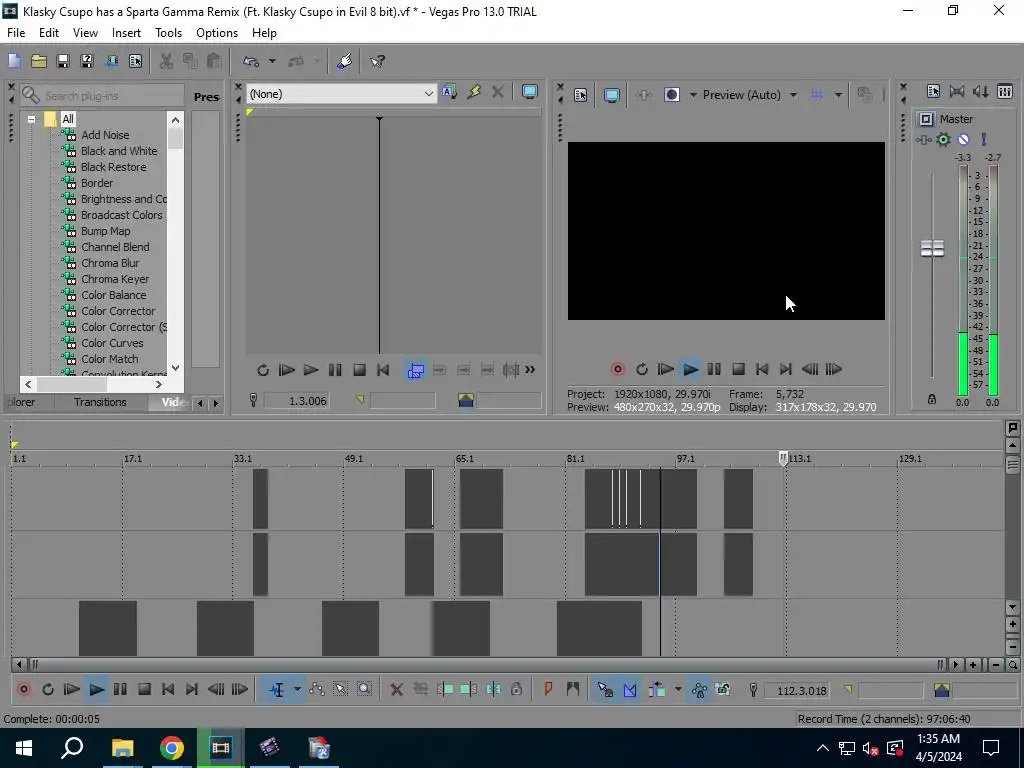Toggle ignore event grouping

coord(722,690)
